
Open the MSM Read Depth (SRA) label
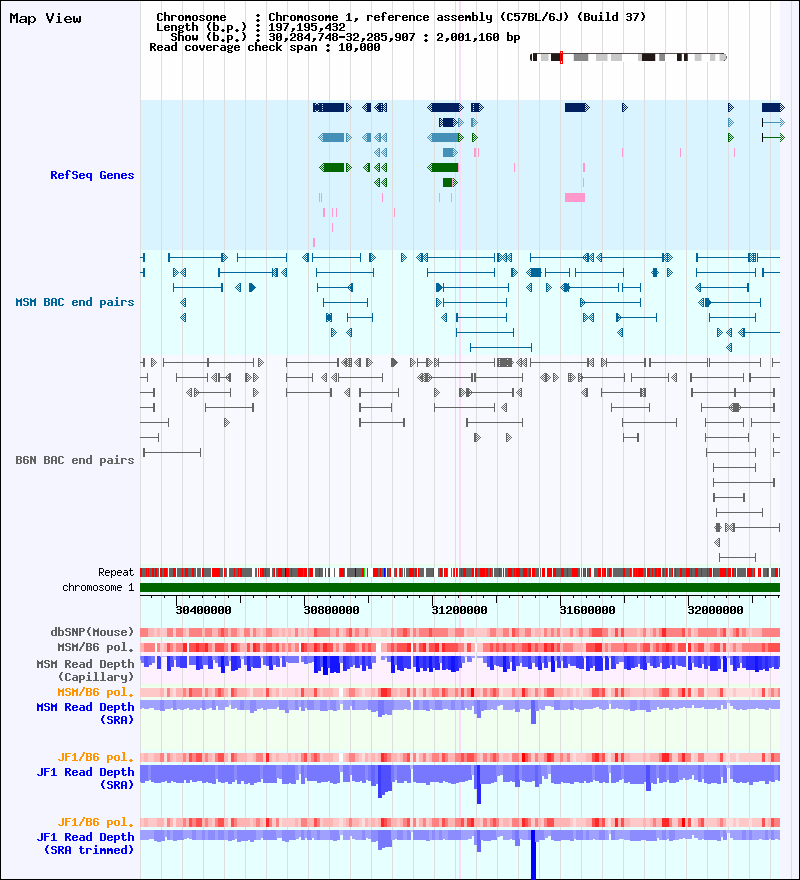coord(85,713)
